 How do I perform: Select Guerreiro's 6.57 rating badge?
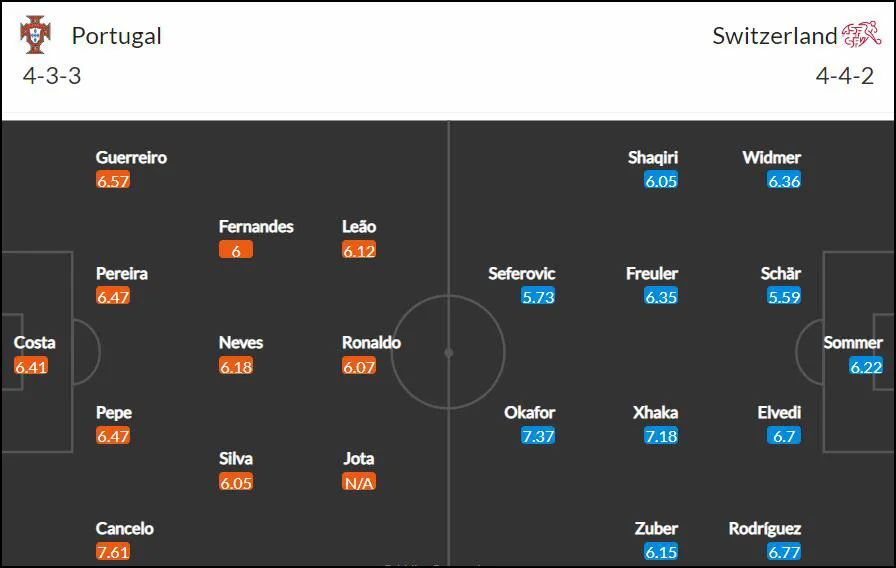pyautogui.click(x=113, y=181)
